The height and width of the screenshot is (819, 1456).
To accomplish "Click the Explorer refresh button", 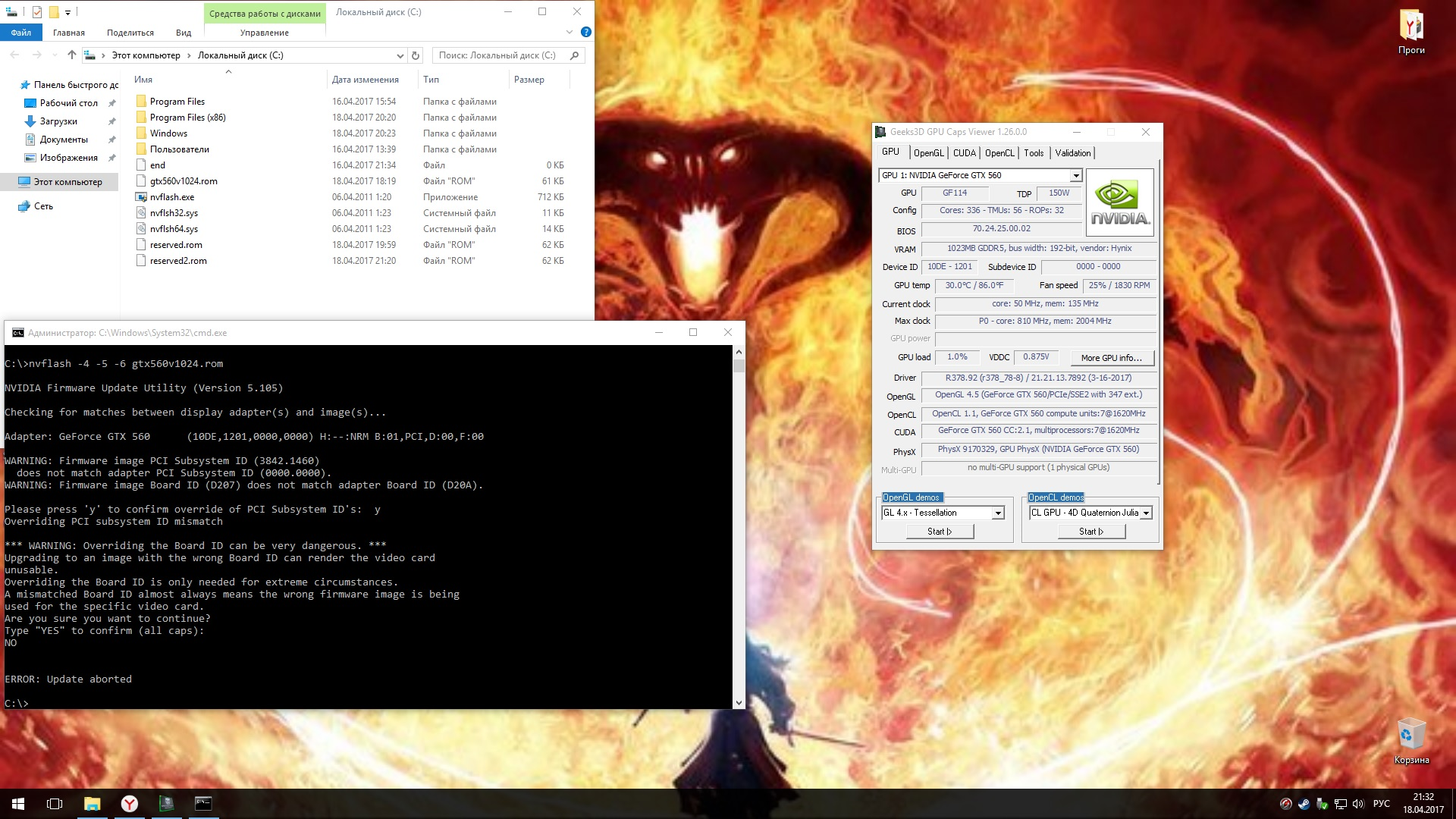I will pyautogui.click(x=416, y=55).
